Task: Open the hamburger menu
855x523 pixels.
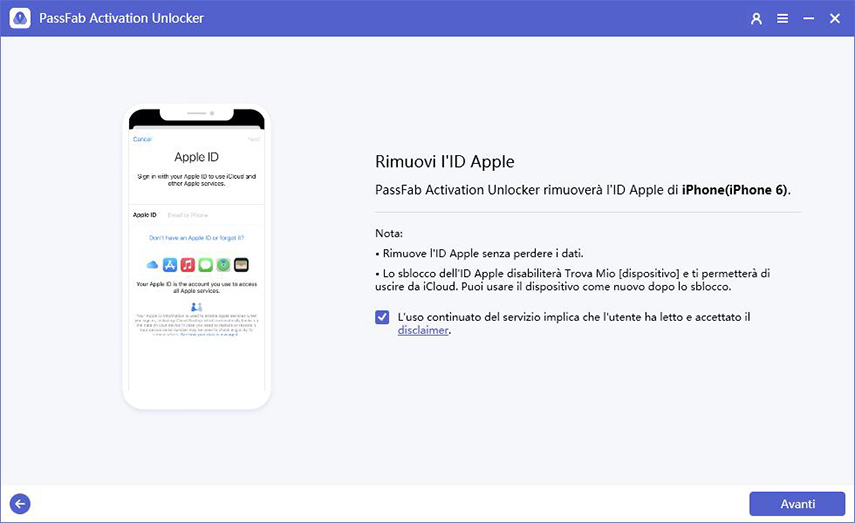Action: click(x=782, y=19)
